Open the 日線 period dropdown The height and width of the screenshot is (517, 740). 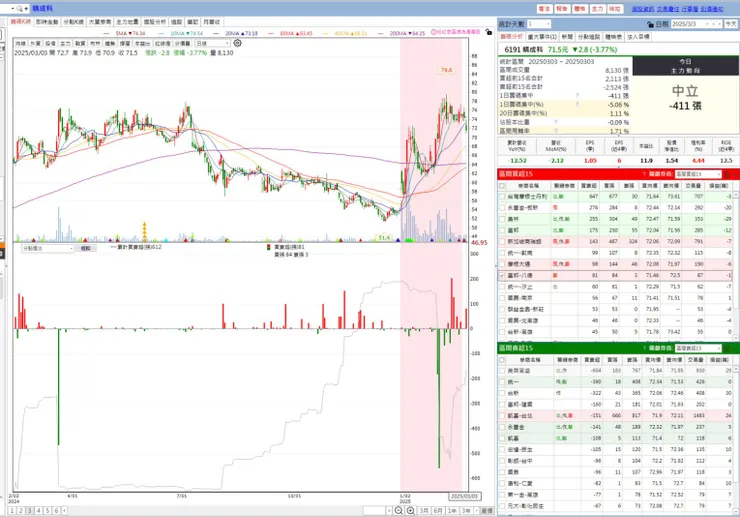[212, 43]
